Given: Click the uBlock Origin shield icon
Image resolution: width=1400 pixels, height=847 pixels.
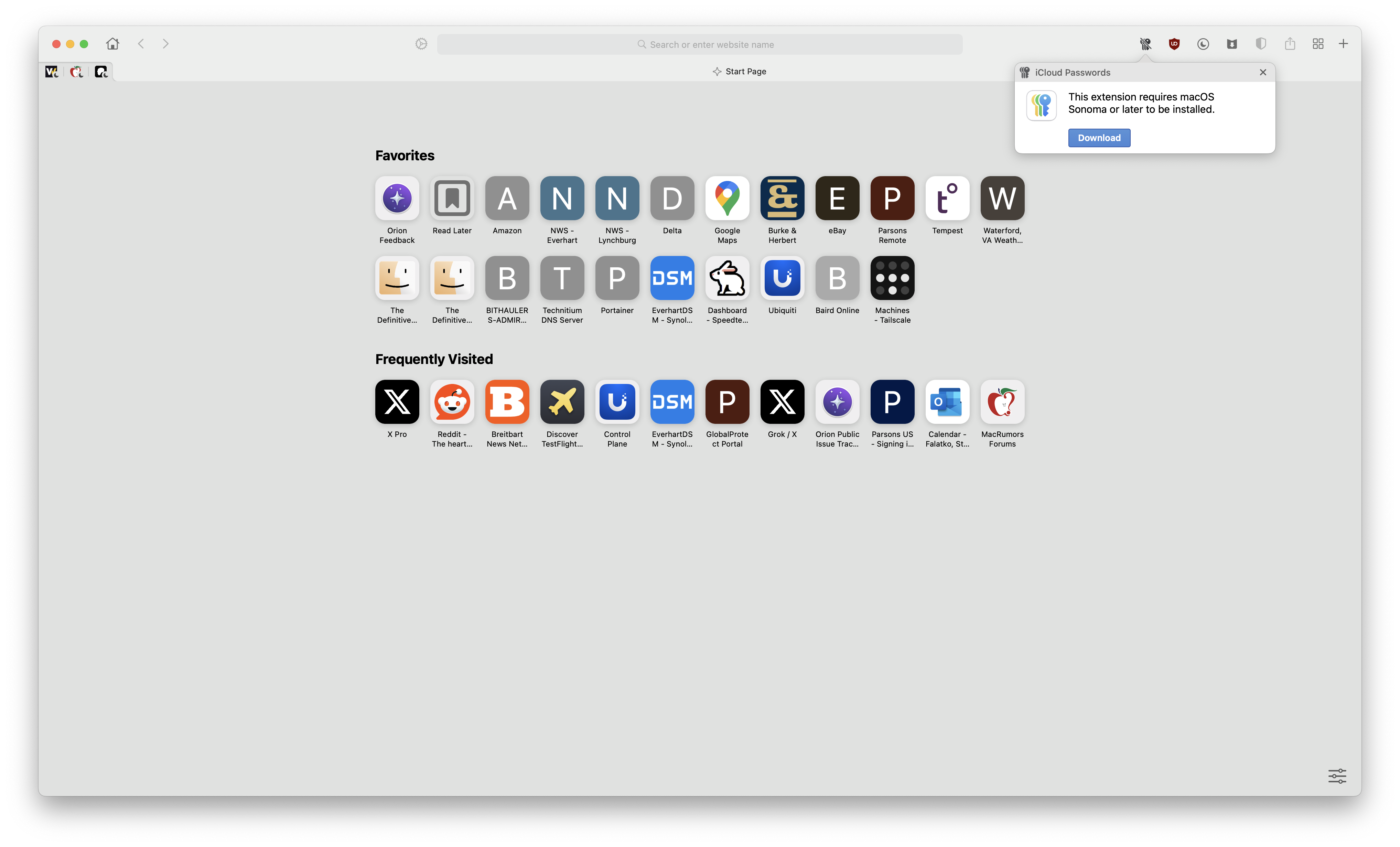Looking at the screenshot, I should point(1174,44).
